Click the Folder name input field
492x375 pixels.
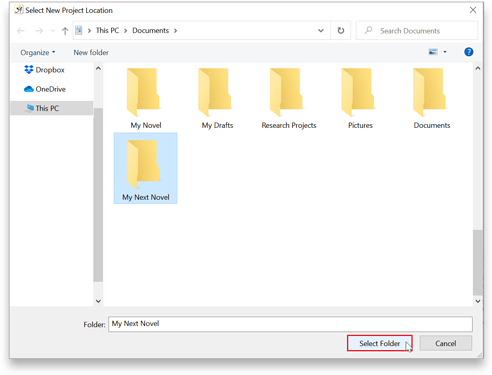290,324
